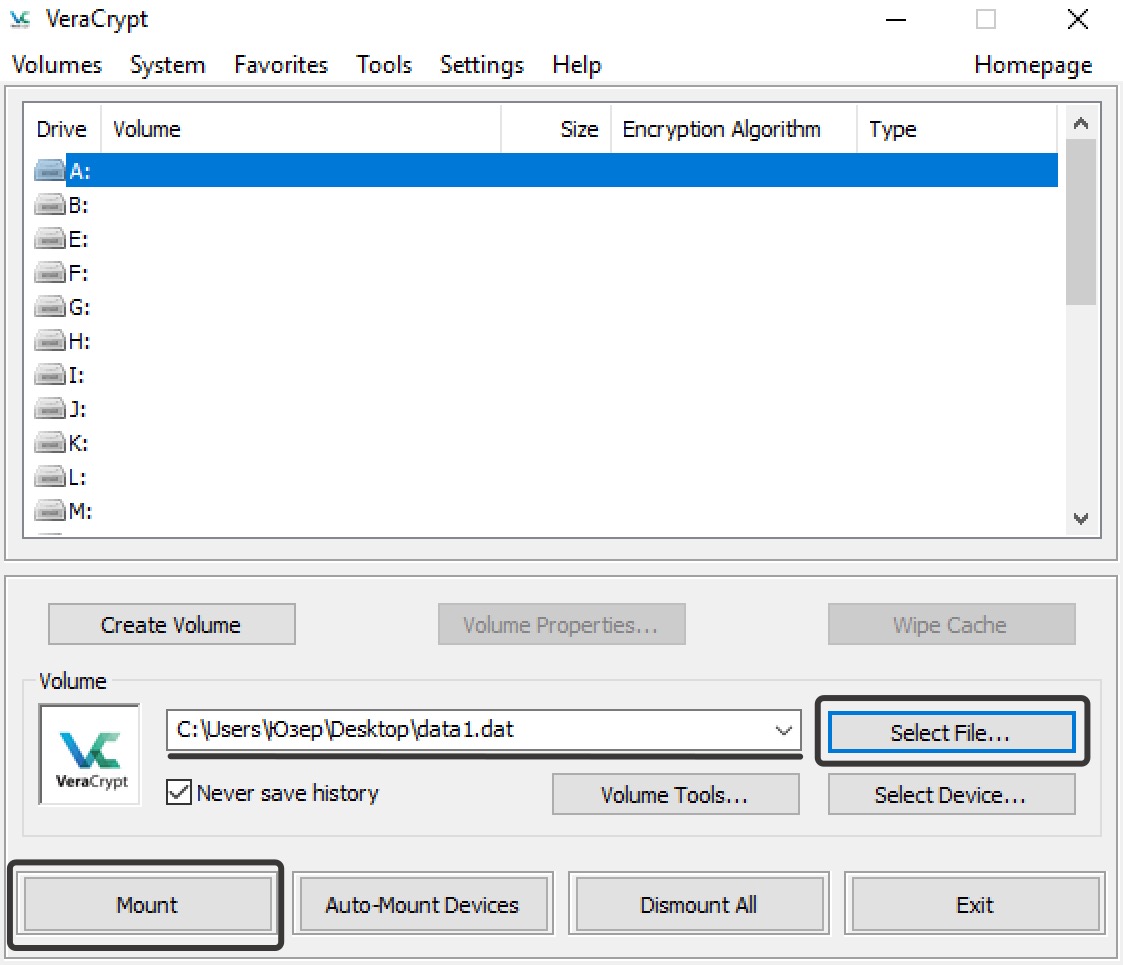The image size is (1123, 965).
Task: Select the "G:" drive label
Action: click(79, 307)
